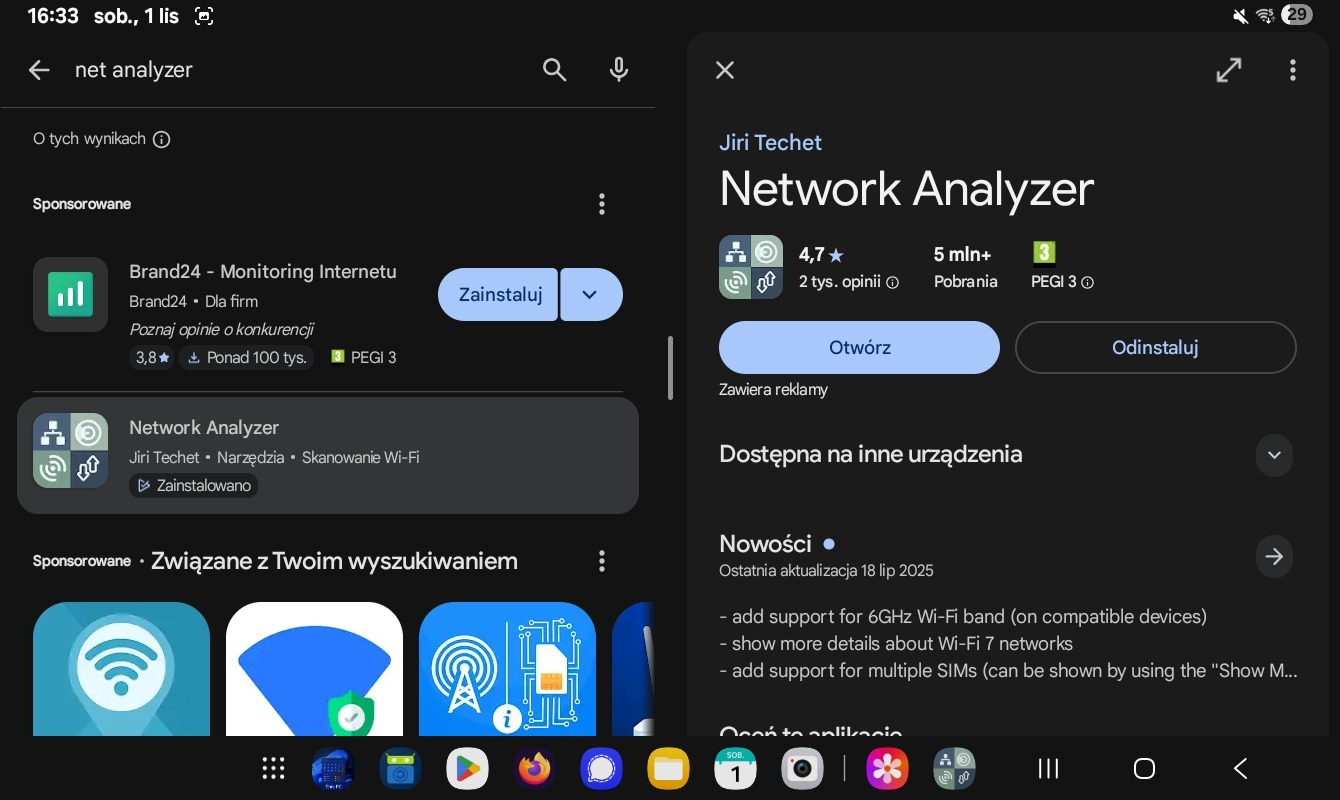The image size is (1340, 800).
Task: Open the app drawer grid icon
Action: point(273,768)
